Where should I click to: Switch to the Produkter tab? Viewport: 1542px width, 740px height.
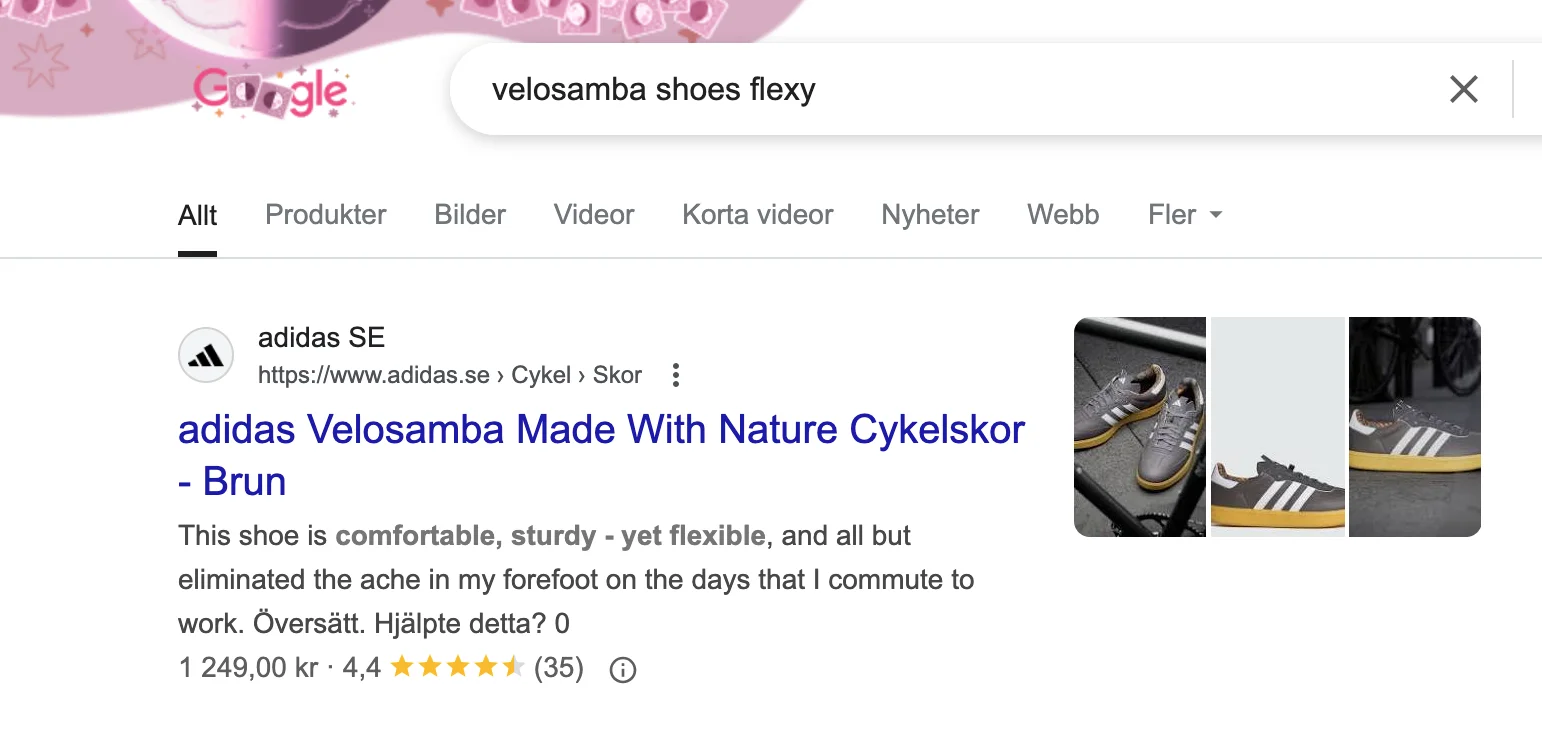pyautogui.click(x=326, y=215)
